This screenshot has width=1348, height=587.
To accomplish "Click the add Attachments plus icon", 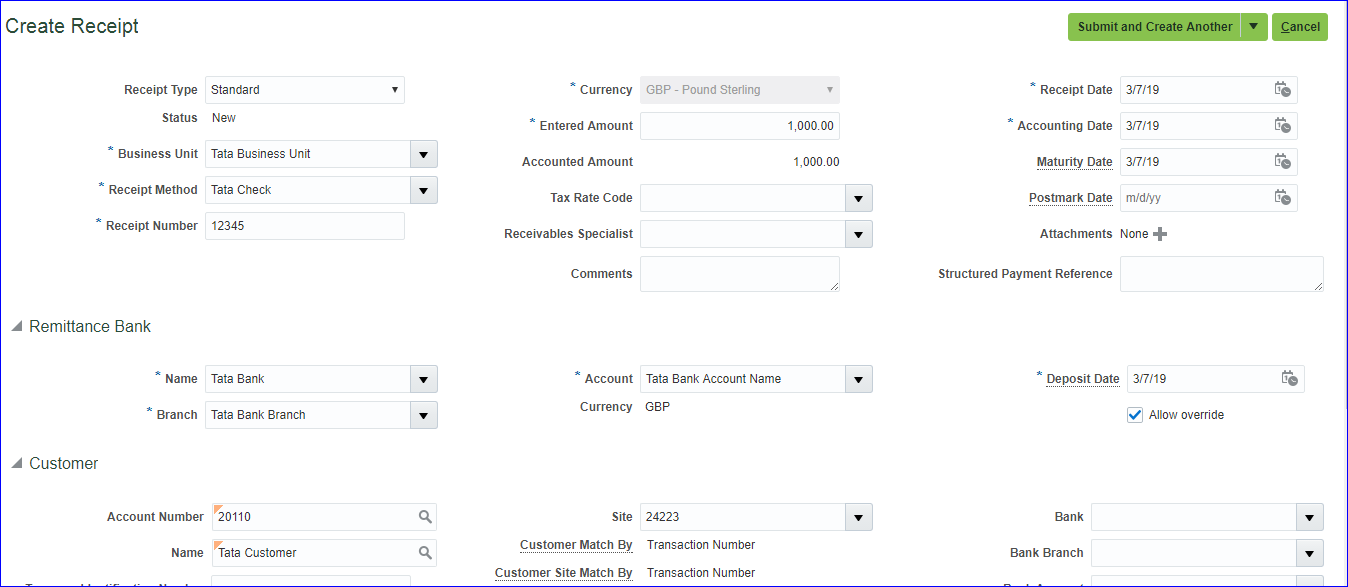I will [x=1160, y=234].
